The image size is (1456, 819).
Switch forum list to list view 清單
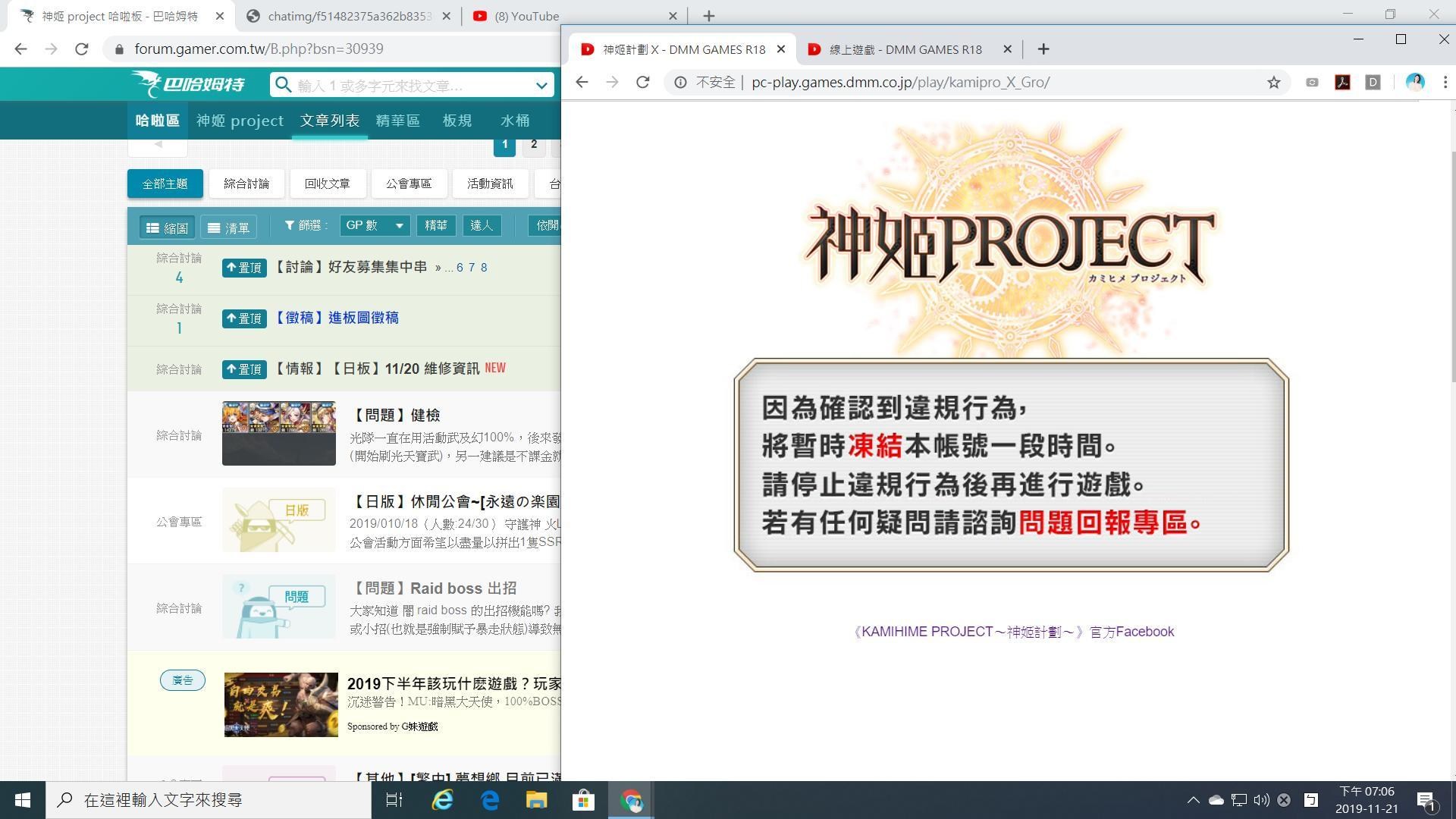point(228,227)
